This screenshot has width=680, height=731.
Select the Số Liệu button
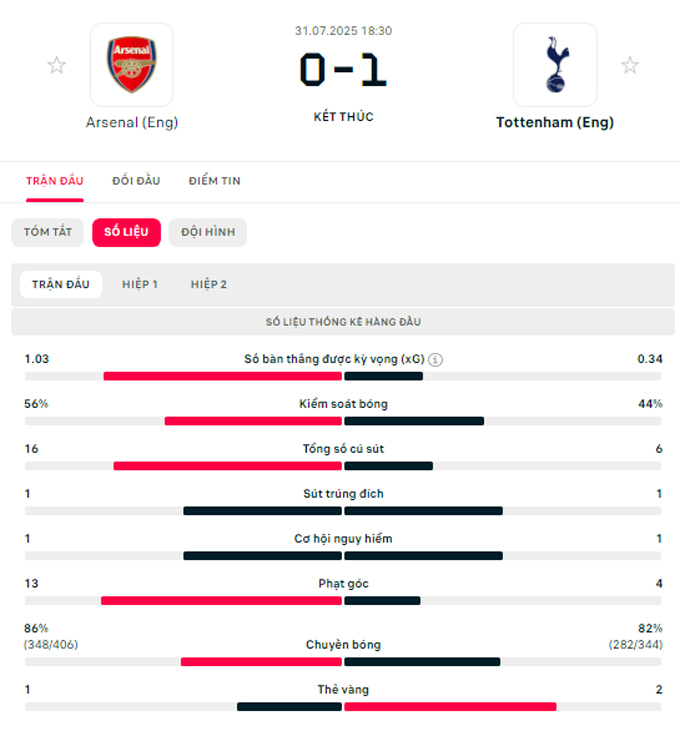click(x=126, y=232)
